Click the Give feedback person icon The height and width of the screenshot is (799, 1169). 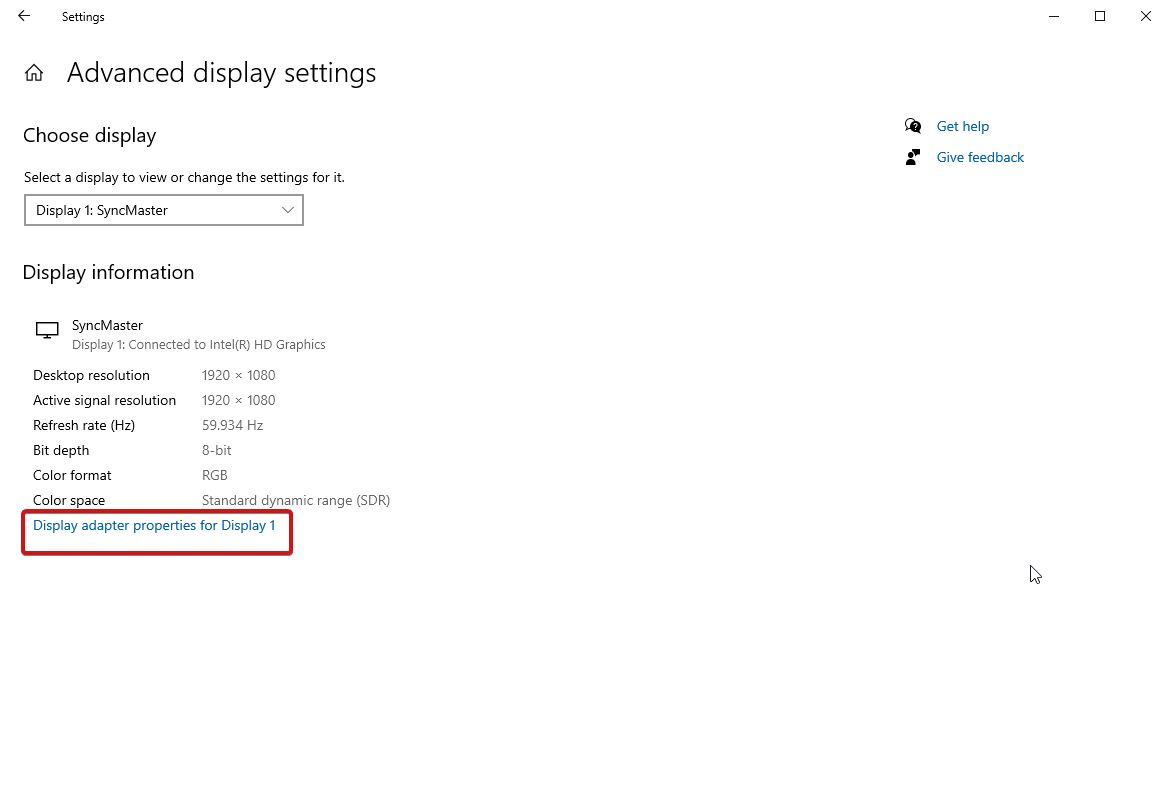pyautogui.click(x=912, y=157)
